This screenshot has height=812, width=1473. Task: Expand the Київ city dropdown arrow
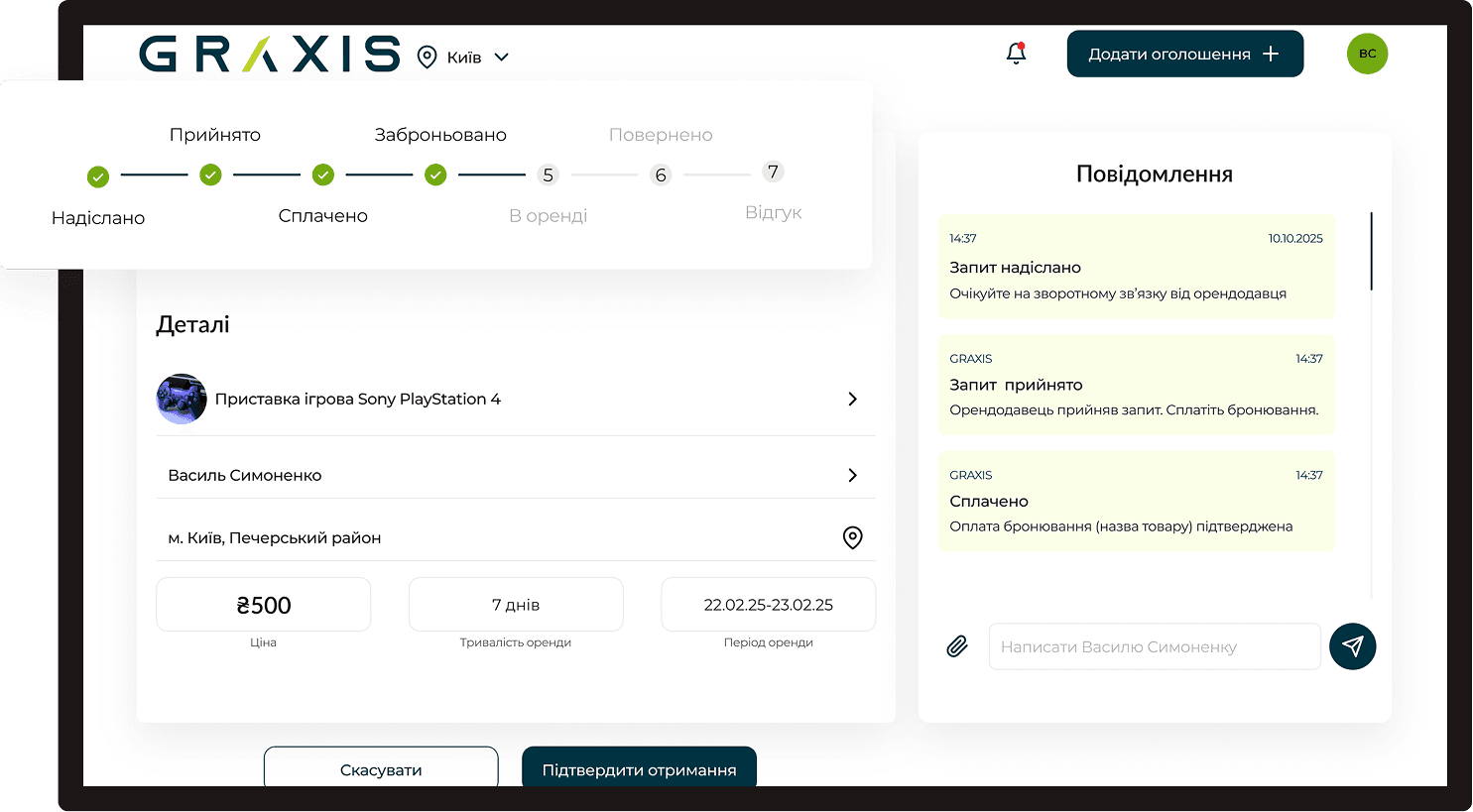pos(502,58)
